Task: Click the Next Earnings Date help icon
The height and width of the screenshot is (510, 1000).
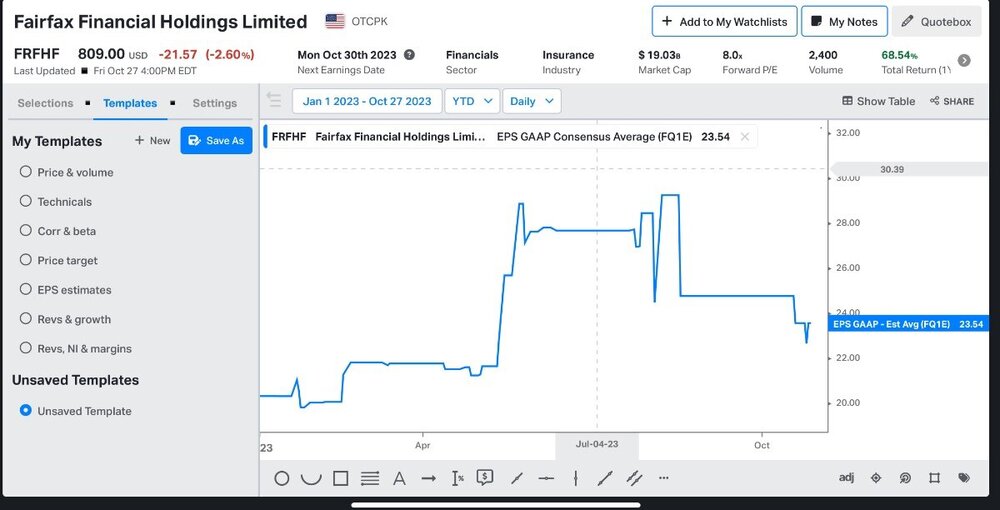Action: pyautogui.click(x=409, y=55)
